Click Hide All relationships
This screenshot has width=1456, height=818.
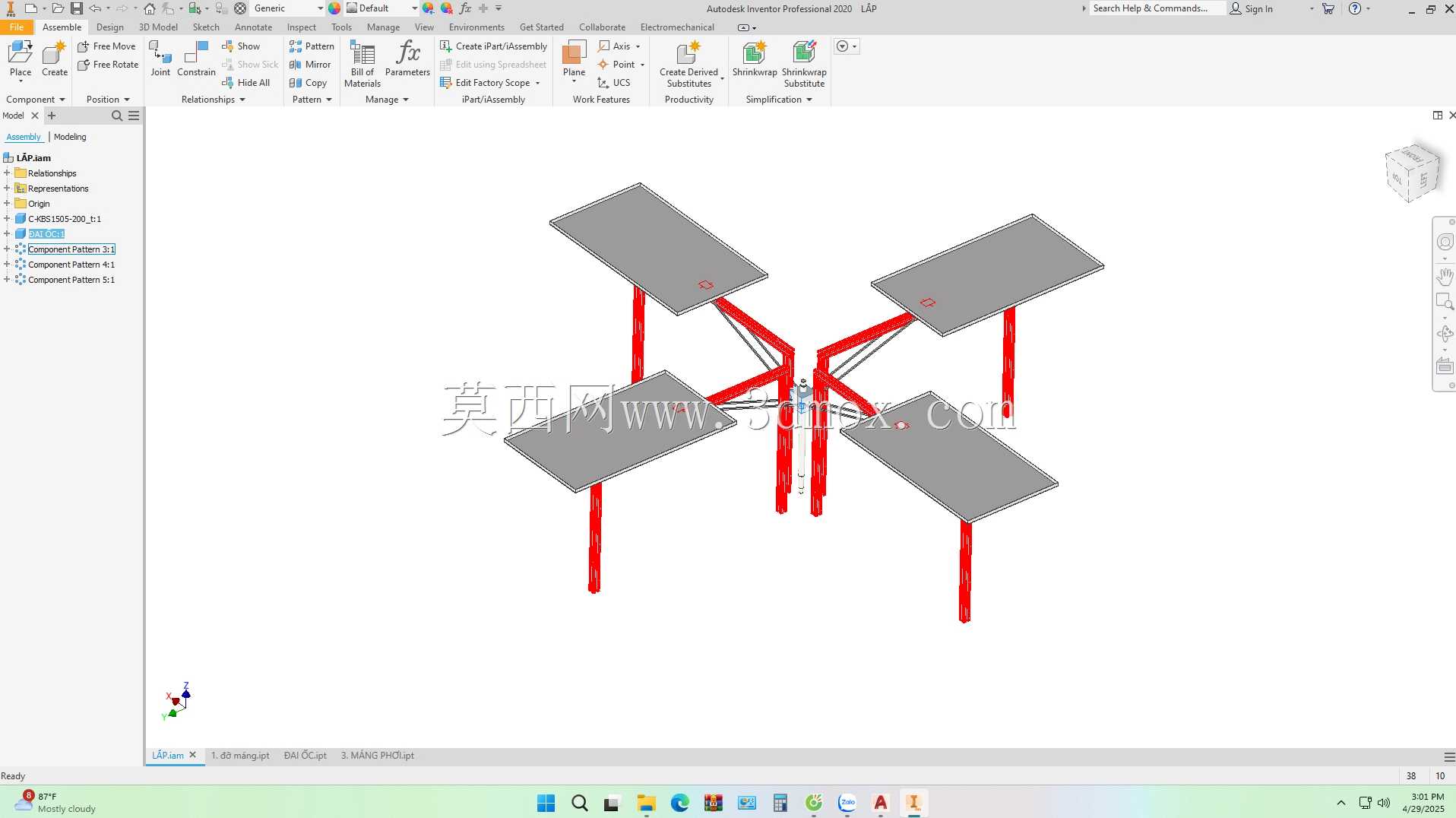(x=246, y=83)
